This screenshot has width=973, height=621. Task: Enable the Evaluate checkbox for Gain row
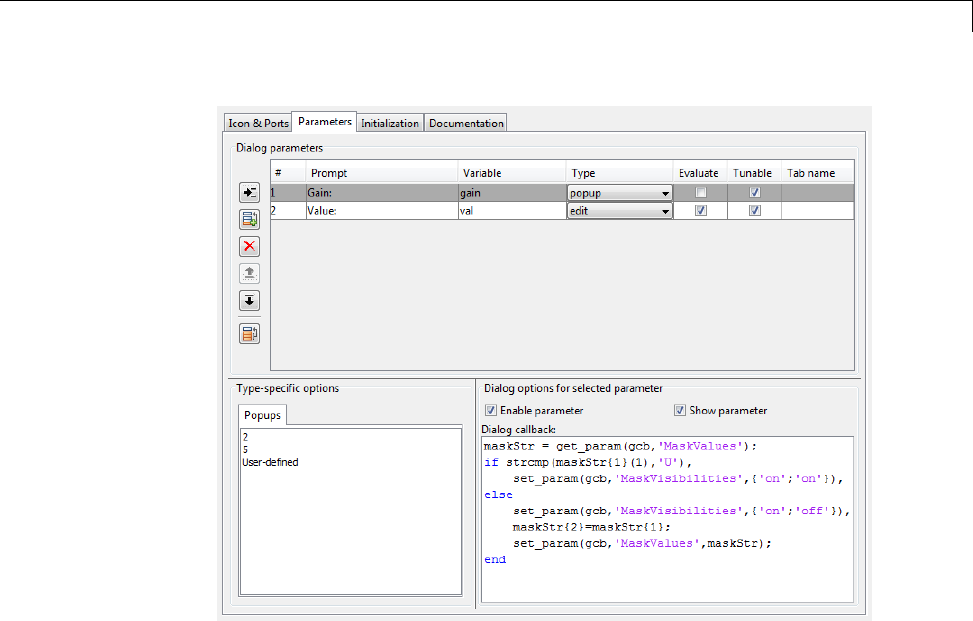click(701, 193)
